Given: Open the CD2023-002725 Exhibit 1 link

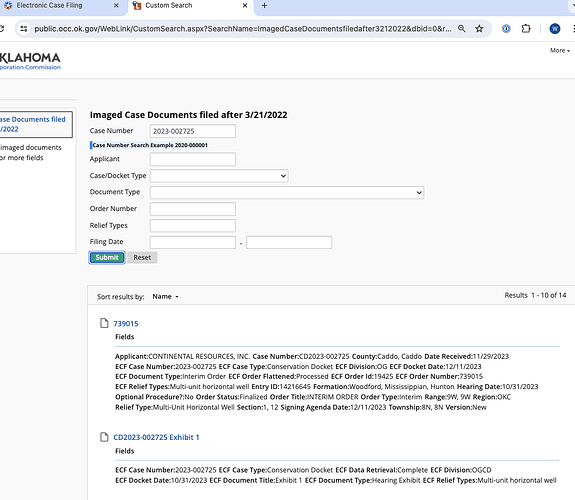Looking at the screenshot, I should [x=156, y=437].
